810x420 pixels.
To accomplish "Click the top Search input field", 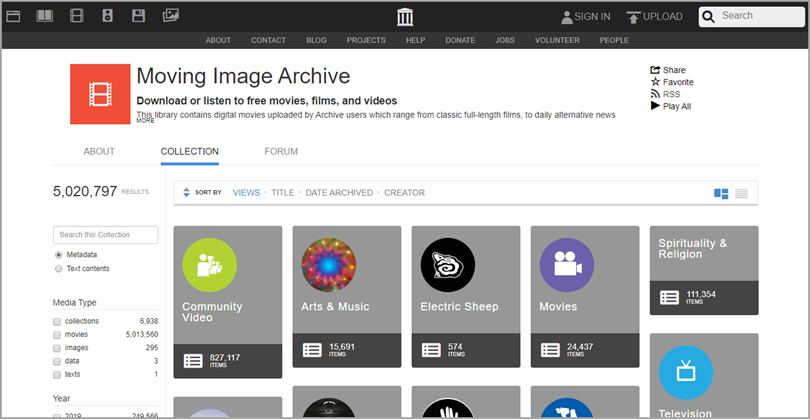I will pos(752,17).
